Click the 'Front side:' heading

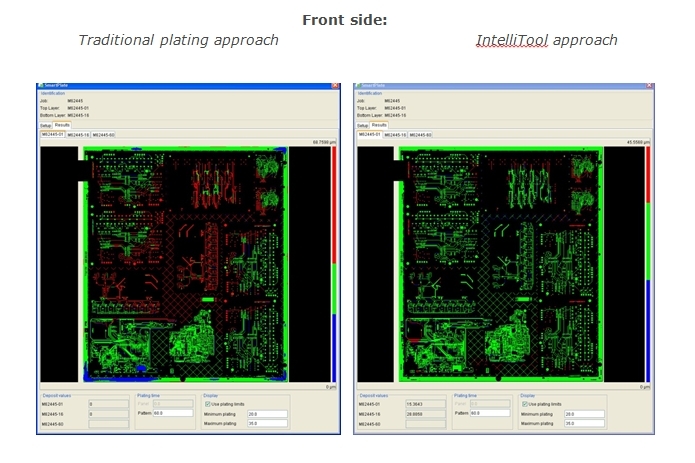pyautogui.click(x=345, y=20)
